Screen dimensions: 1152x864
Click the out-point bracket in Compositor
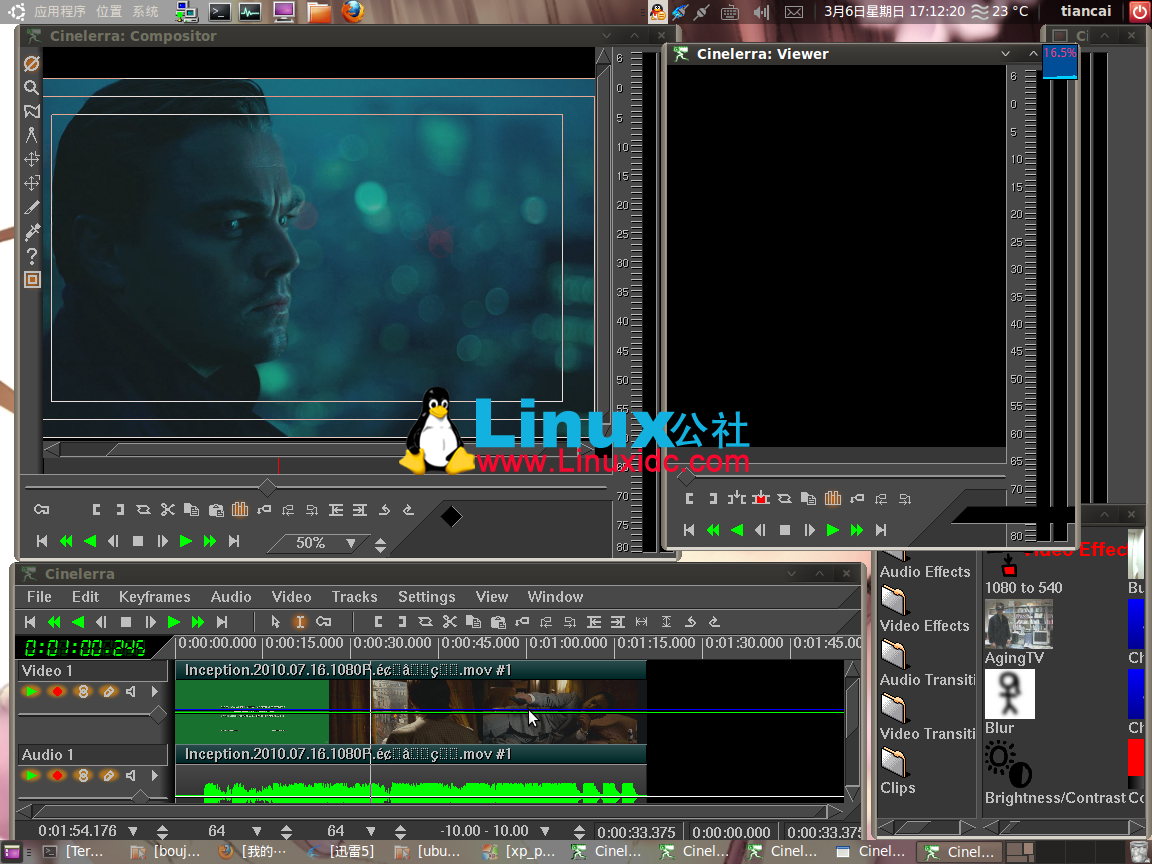click(120, 509)
